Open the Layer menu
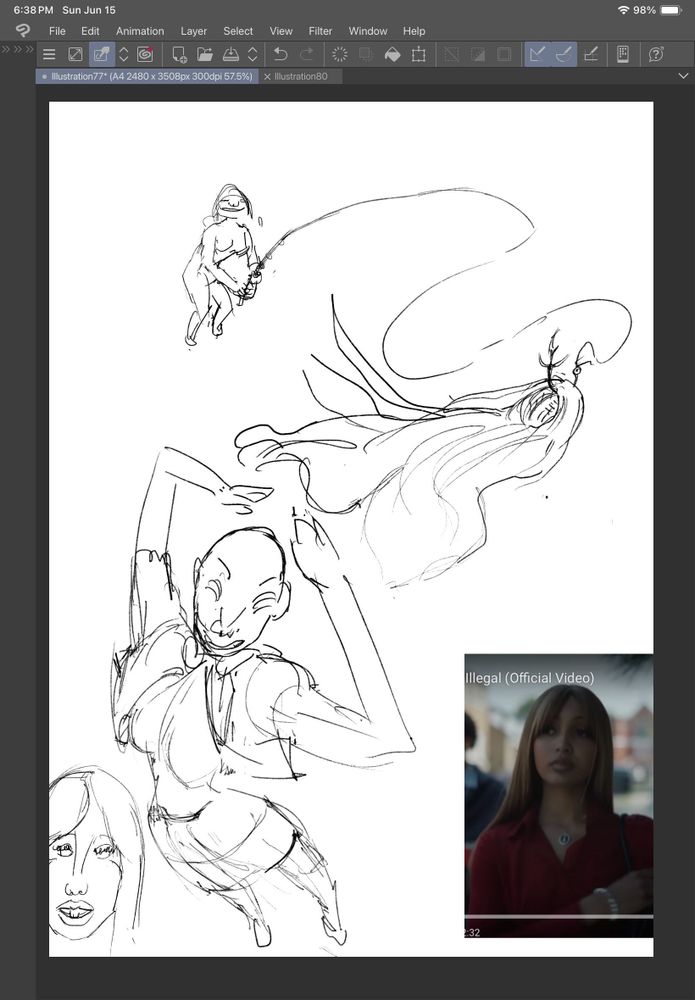Viewport: 695px width, 1000px height. coord(193,31)
